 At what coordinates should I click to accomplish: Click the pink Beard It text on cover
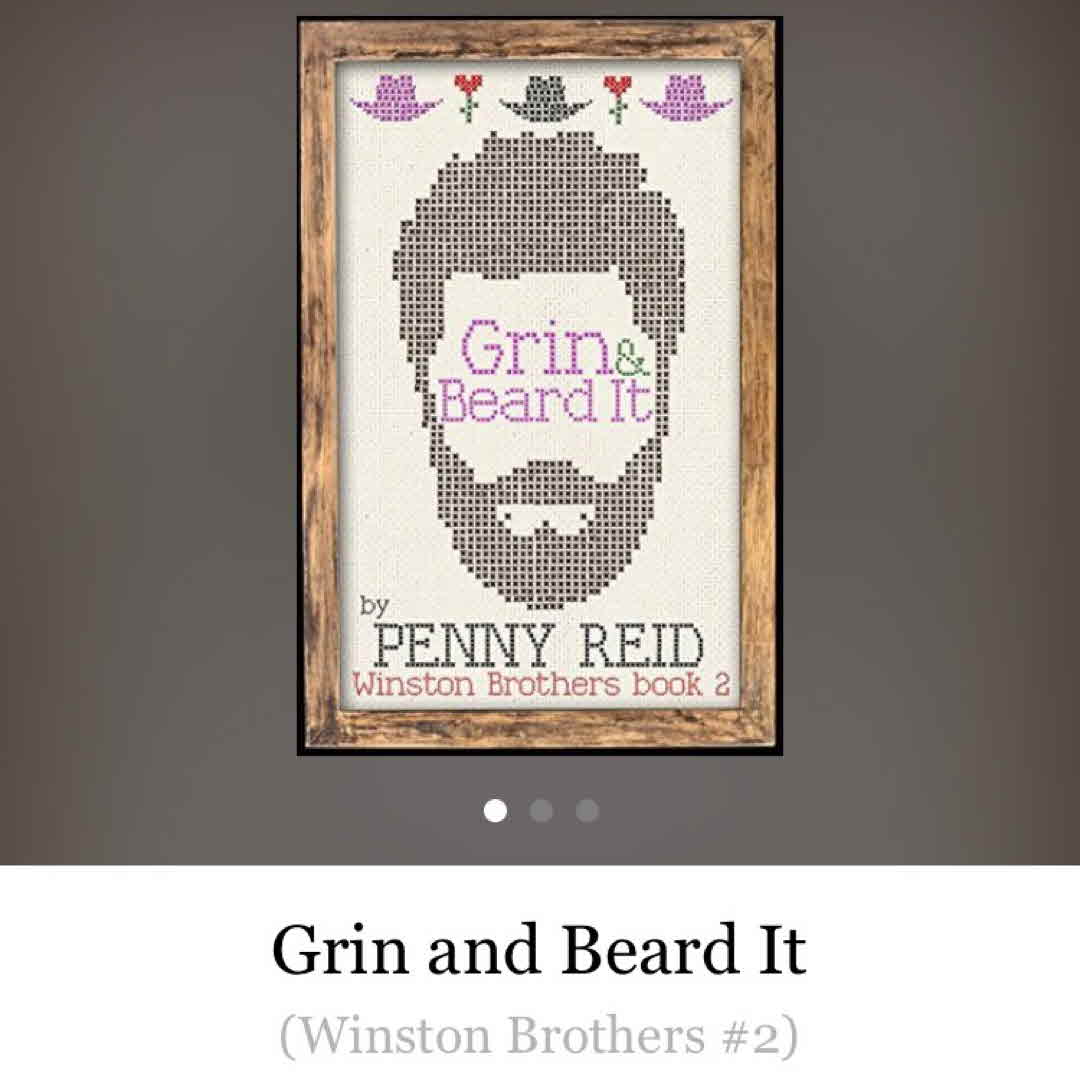click(545, 400)
